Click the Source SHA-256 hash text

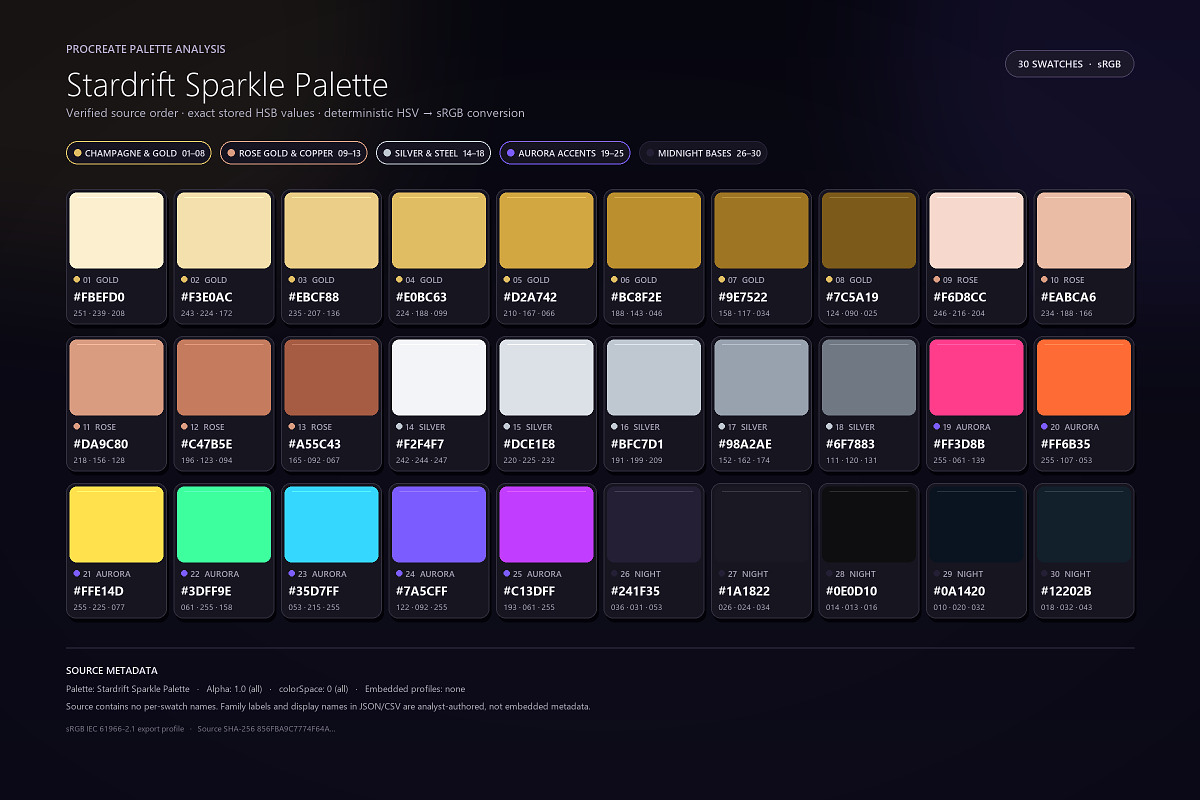click(267, 729)
